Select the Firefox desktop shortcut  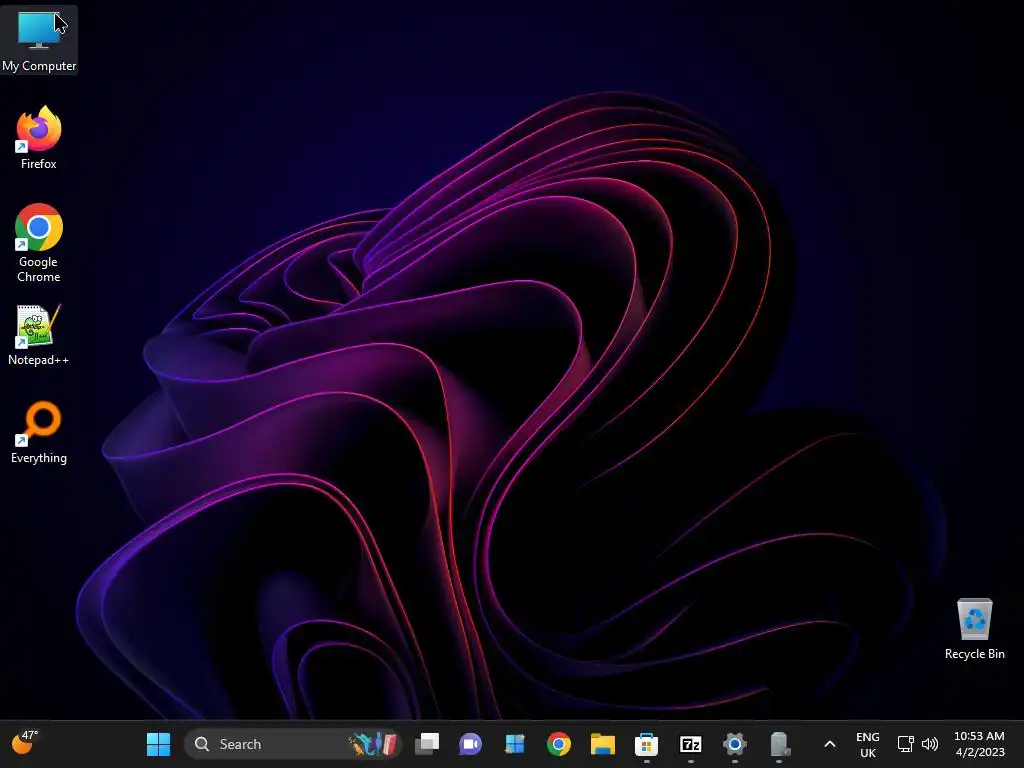pyautogui.click(x=39, y=138)
